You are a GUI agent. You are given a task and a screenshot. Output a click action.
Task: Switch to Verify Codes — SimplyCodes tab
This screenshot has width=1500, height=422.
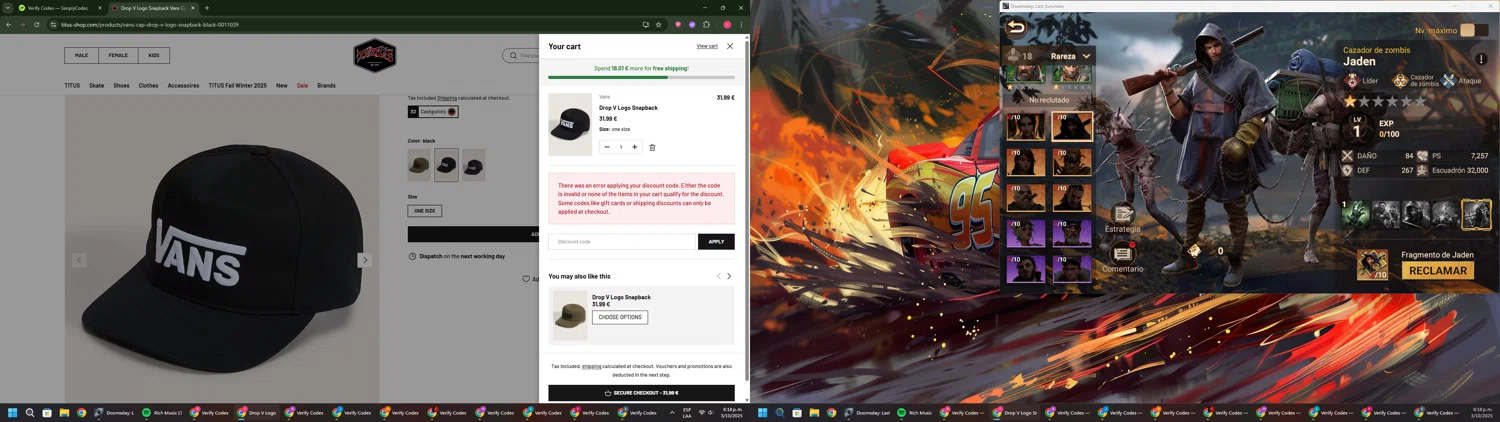point(59,8)
